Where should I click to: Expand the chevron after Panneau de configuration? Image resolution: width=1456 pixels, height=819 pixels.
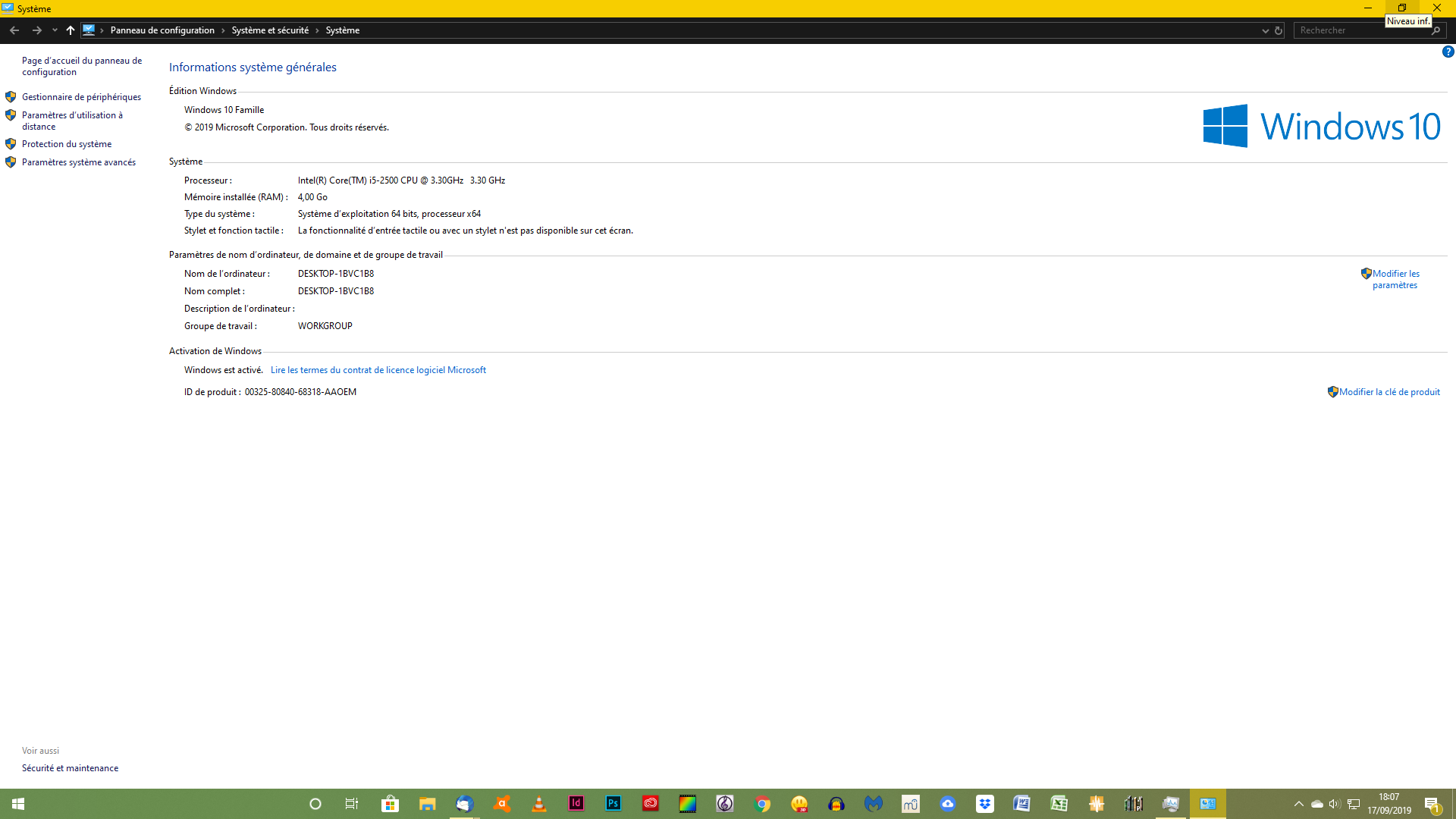tap(223, 30)
